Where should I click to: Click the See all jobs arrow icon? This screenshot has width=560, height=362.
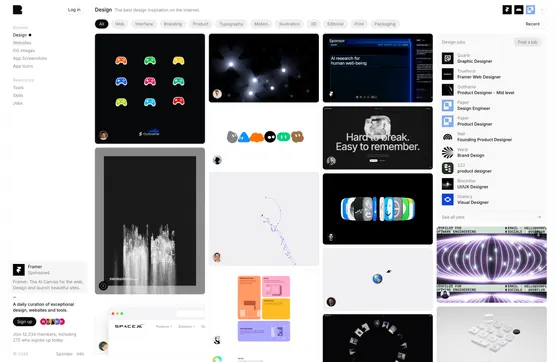[x=539, y=217]
